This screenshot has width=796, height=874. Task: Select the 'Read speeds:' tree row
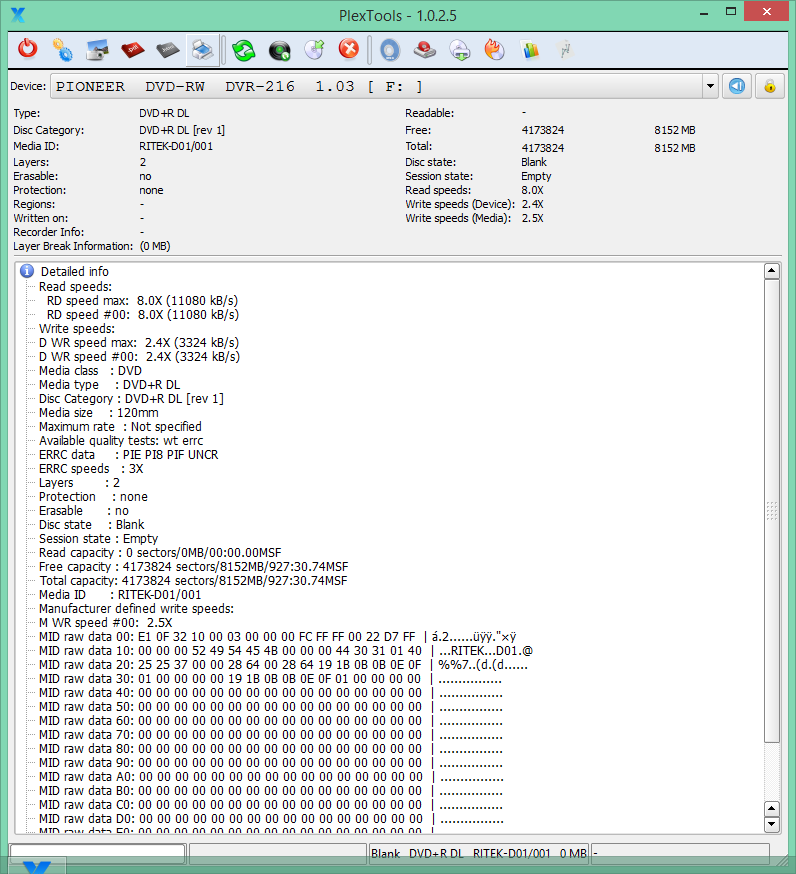coord(75,287)
